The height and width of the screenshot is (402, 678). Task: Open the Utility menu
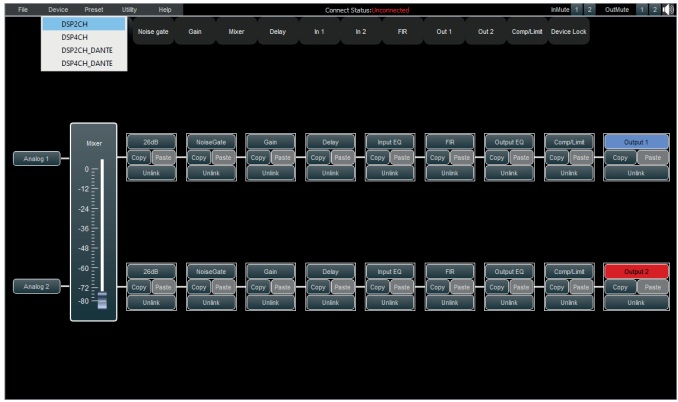point(129,9)
